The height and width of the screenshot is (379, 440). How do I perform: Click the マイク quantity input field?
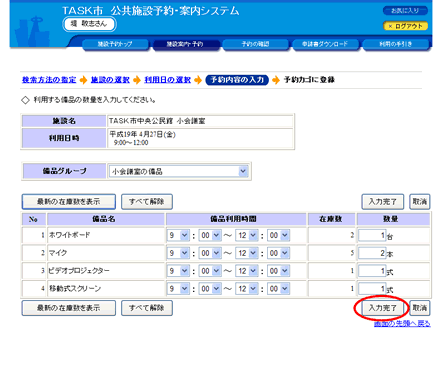tap(372, 253)
